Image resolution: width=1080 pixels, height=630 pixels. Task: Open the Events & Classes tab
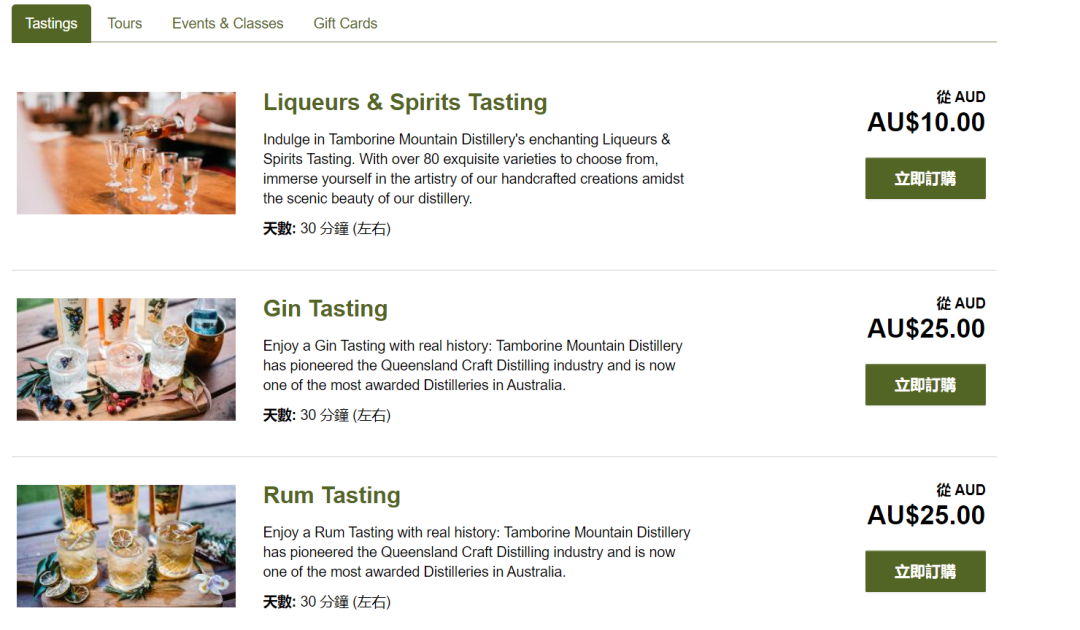tap(227, 23)
